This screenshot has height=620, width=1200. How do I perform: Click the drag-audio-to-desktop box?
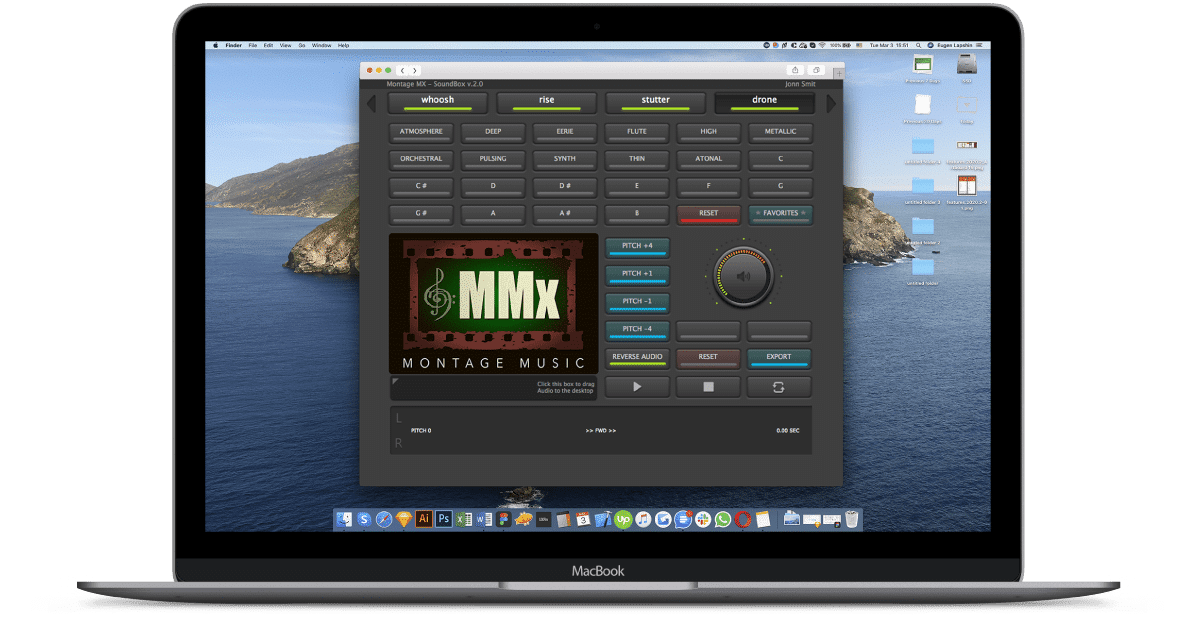(x=494, y=388)
